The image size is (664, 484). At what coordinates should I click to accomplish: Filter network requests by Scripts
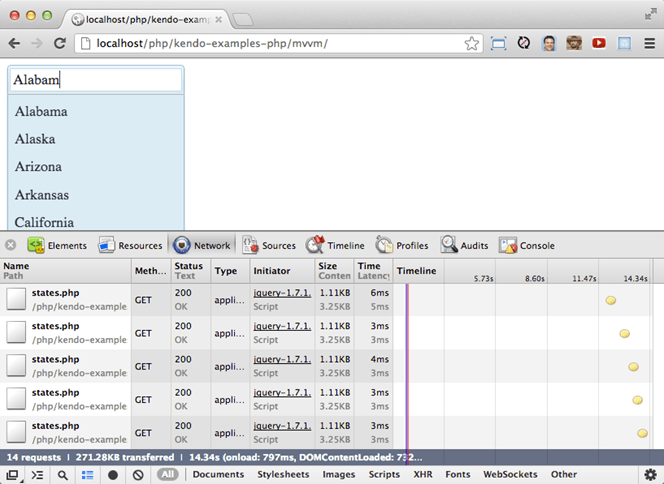coord(384,475)
